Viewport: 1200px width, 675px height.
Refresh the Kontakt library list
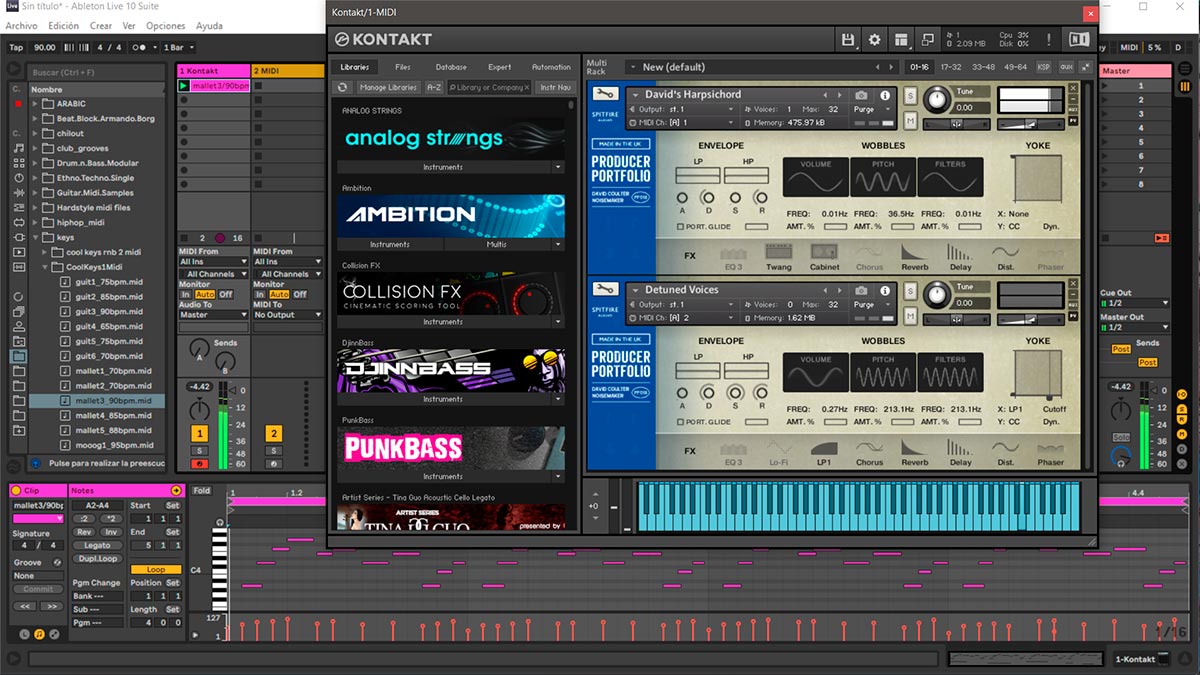(343, 87)
